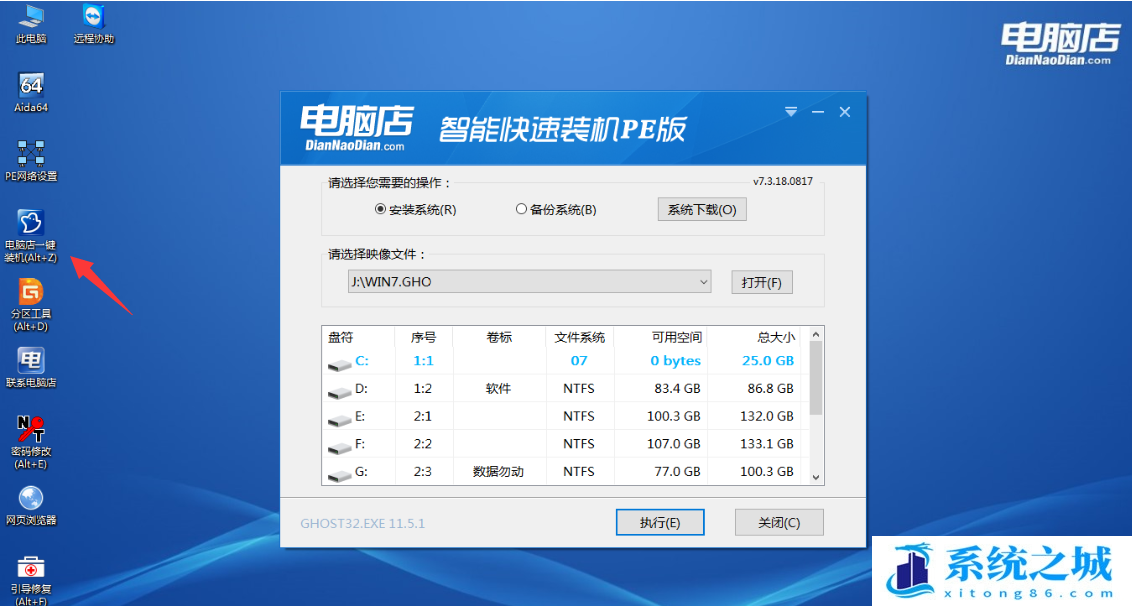Click the 打开(F) button
This screenshot has height=606, width=1132.
762,282
